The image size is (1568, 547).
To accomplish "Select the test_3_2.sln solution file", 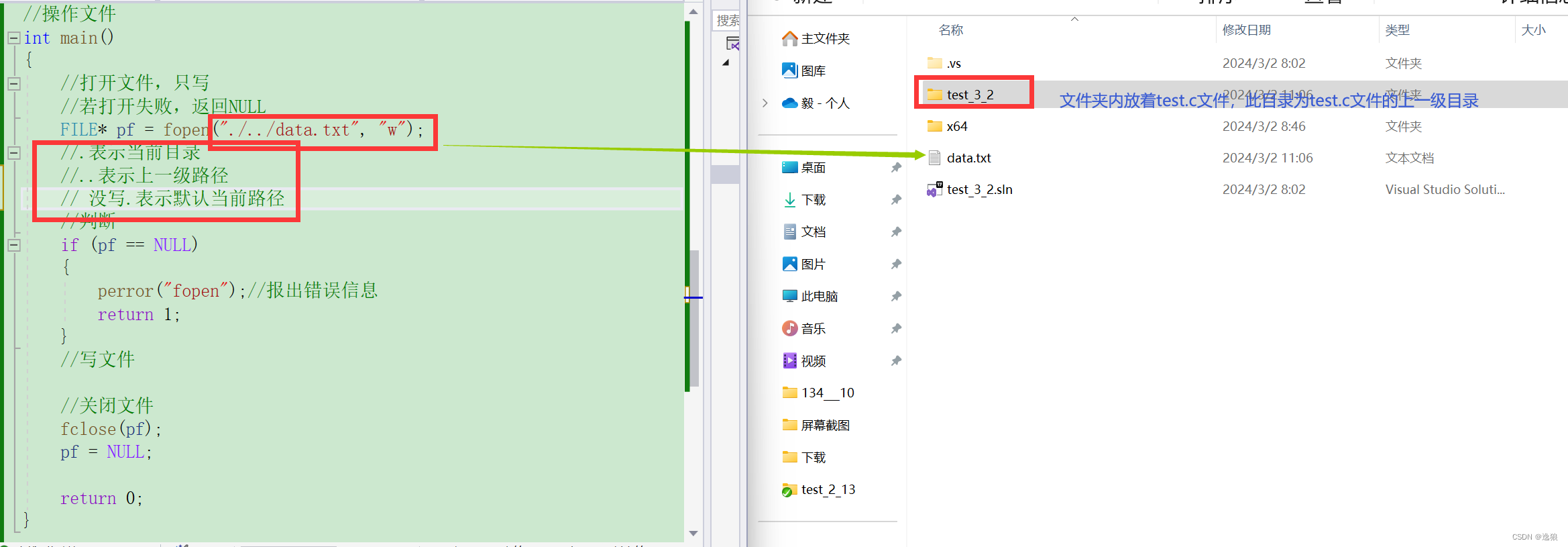I will click(x=970, y=189).
